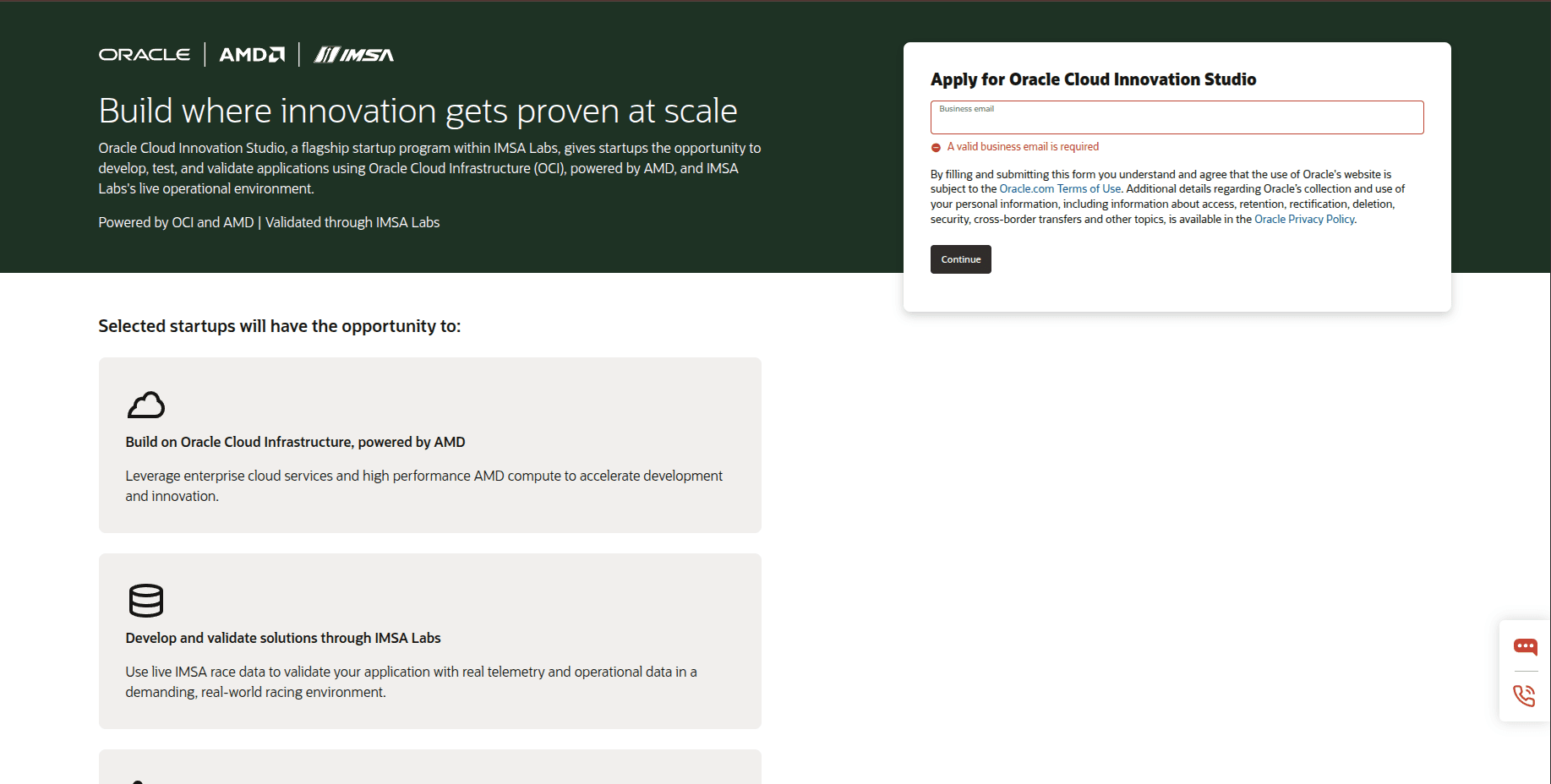1551x784 pixels.
Task: Submit form with the Continue button
Action: click(x=960, y=259)
